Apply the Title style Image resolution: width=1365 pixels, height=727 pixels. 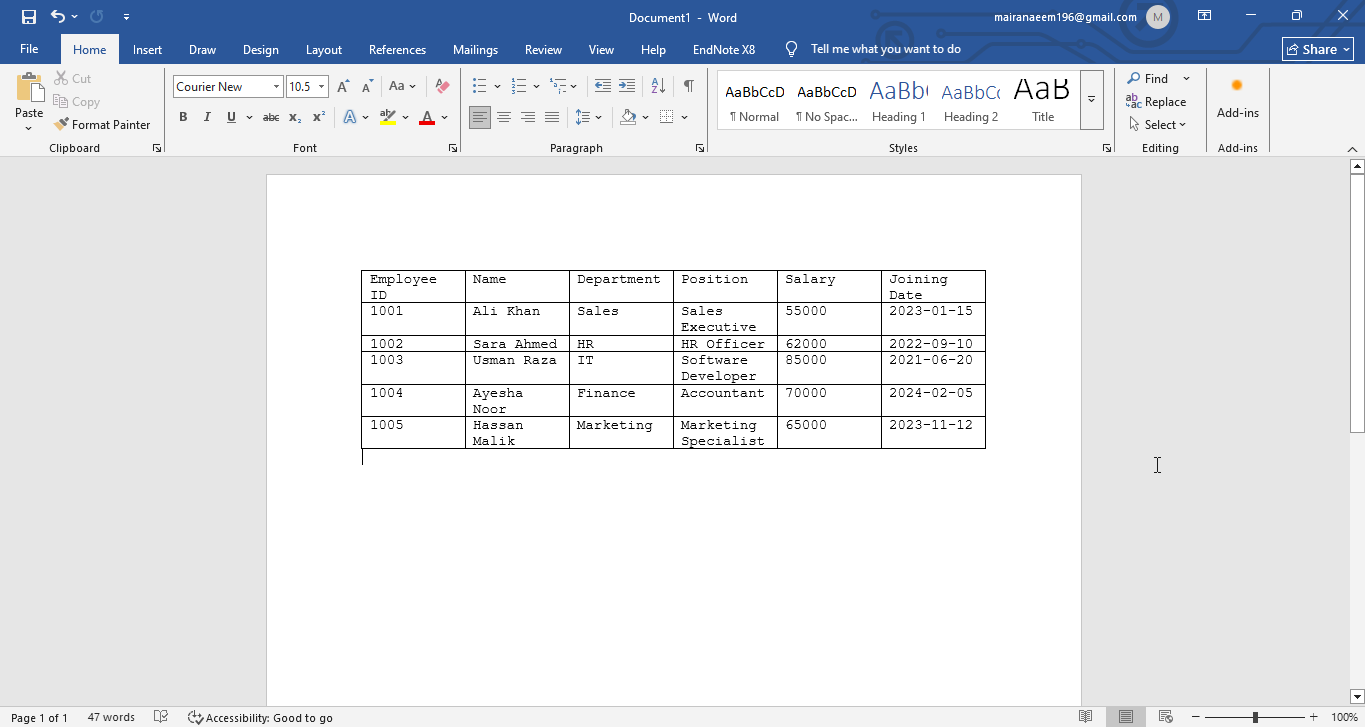coord(1042,100)
